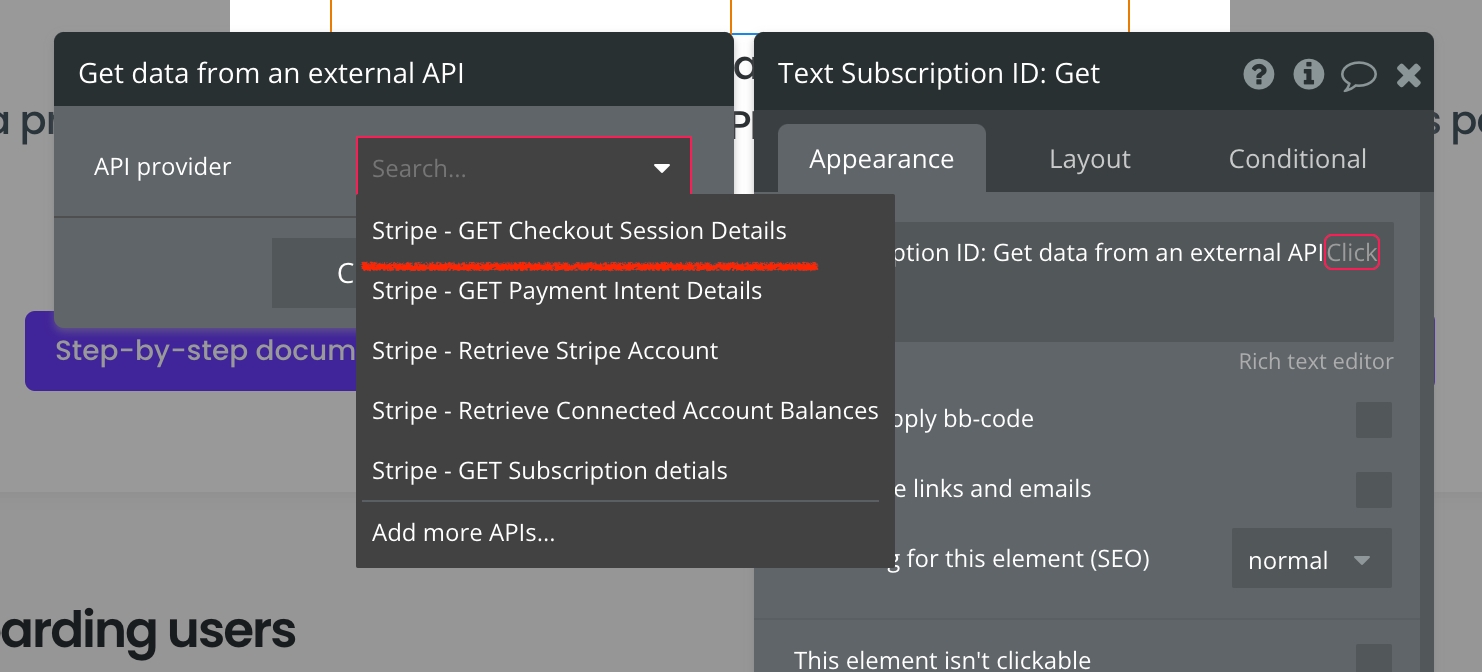Close the Text Subscription ID editor
The height and width of the screenshot is (672, 1482).
(x=1409, y=75)
